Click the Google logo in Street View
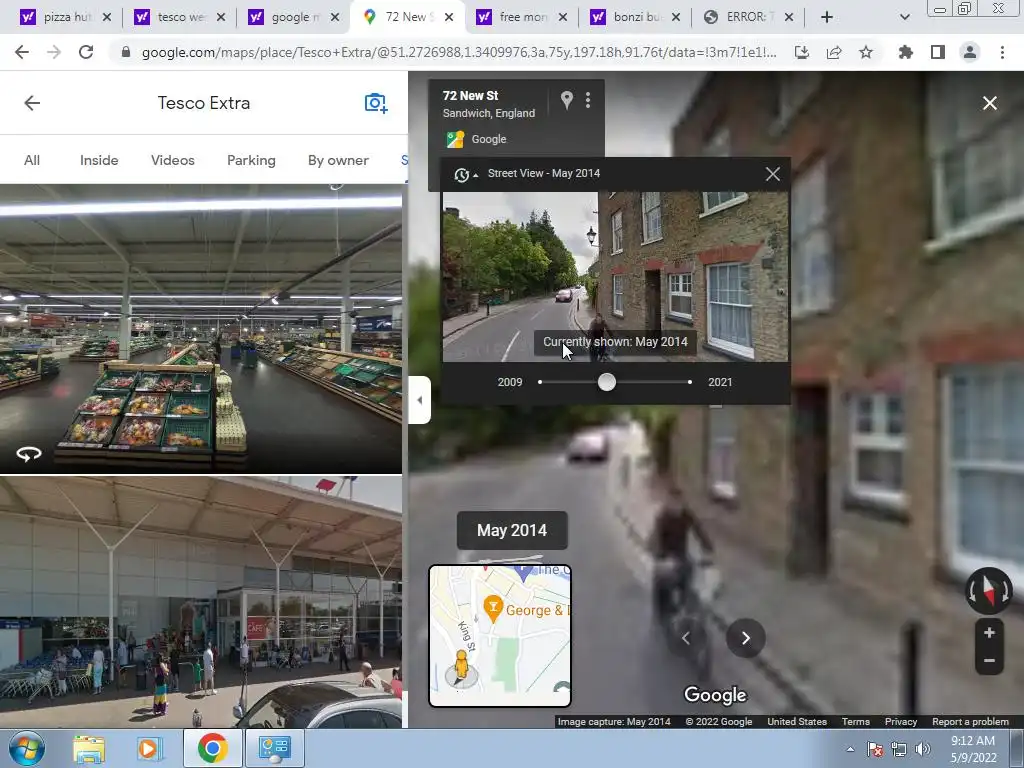 click(x=715, y=695)
